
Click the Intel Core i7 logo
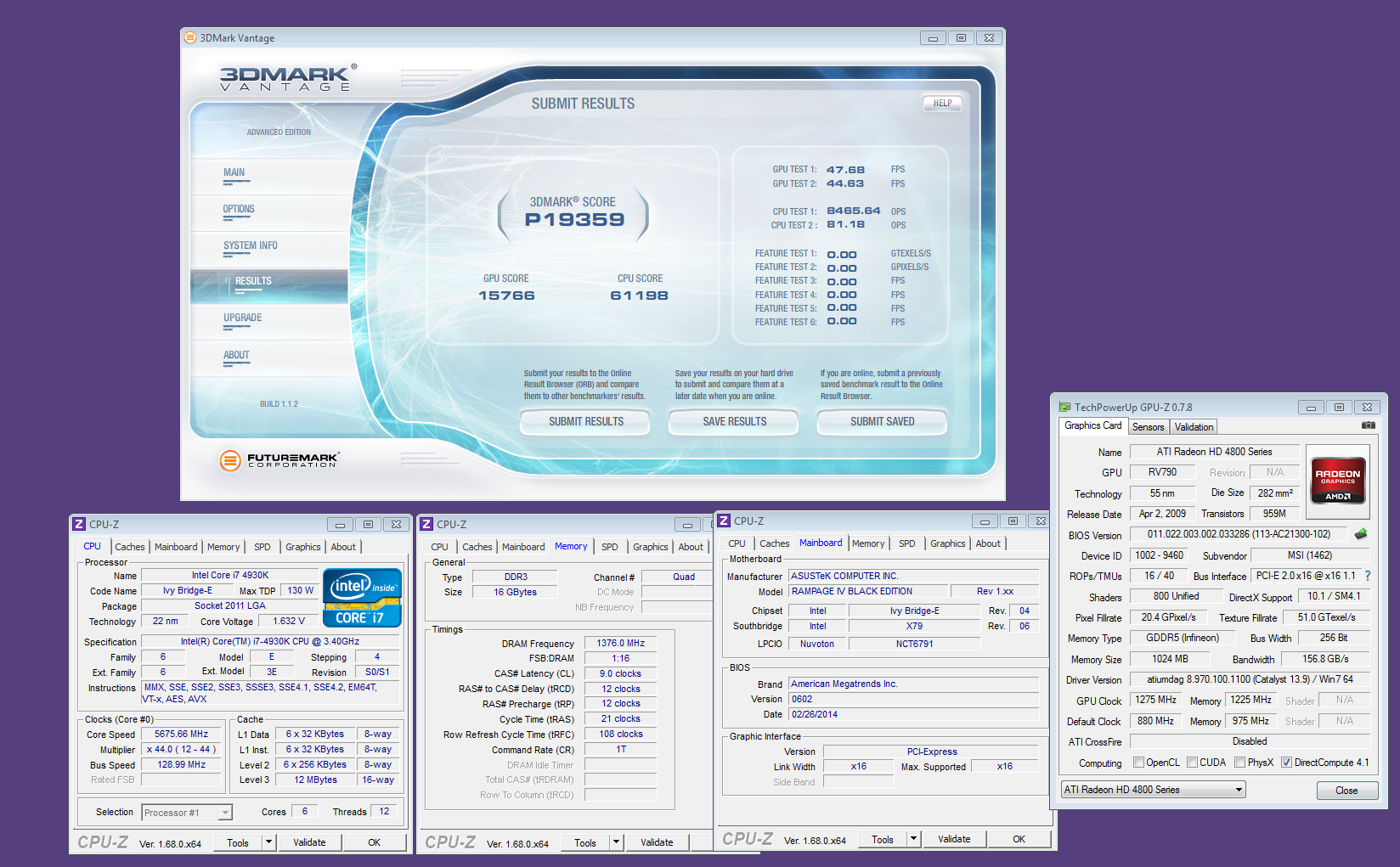coord(363,598)
